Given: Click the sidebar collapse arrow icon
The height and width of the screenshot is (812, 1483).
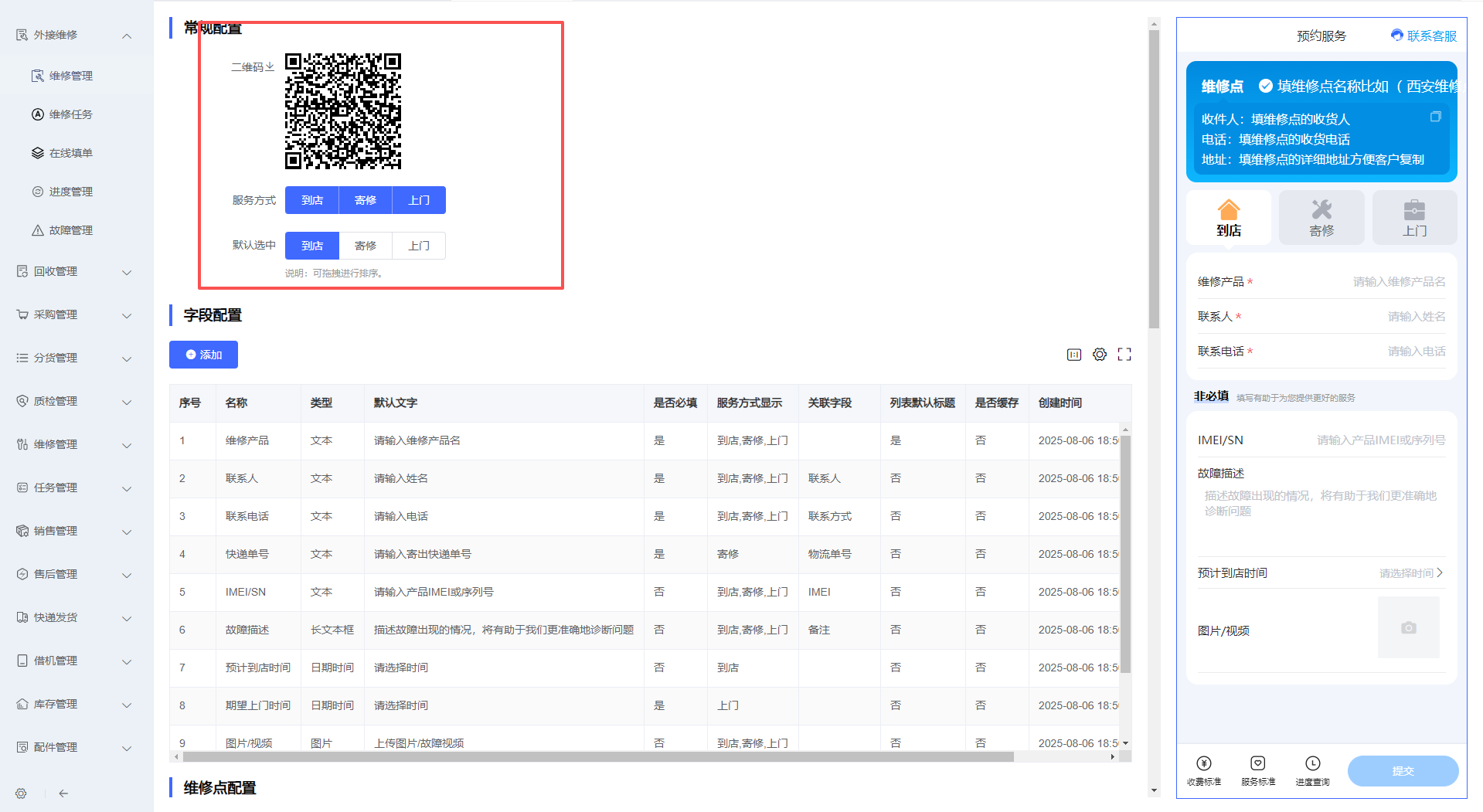Looking at the screenshot, I should 63,793.
